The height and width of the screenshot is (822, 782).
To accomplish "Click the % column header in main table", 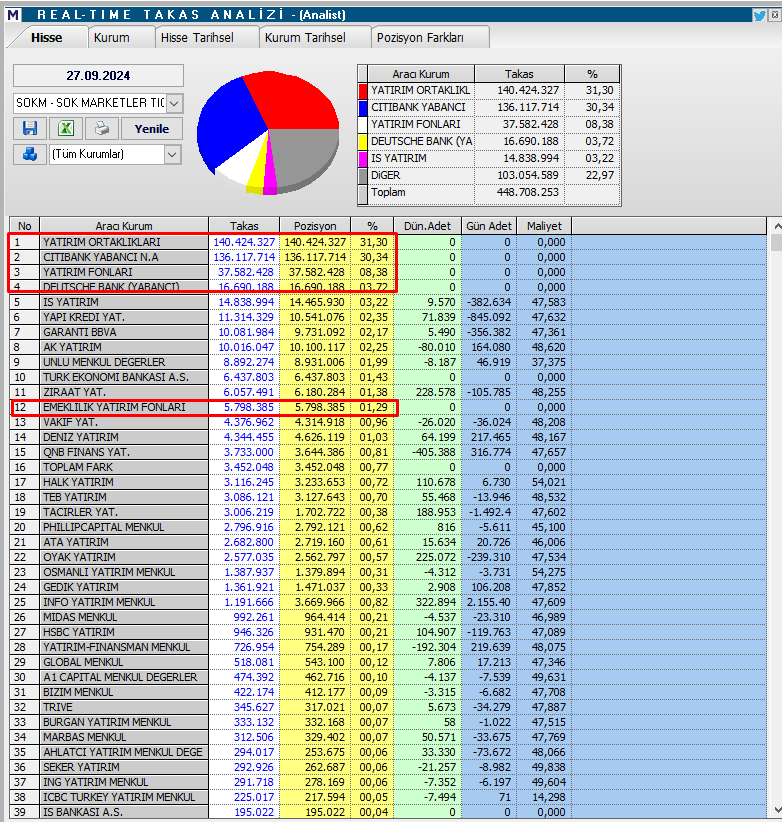I will click(372, 226).
